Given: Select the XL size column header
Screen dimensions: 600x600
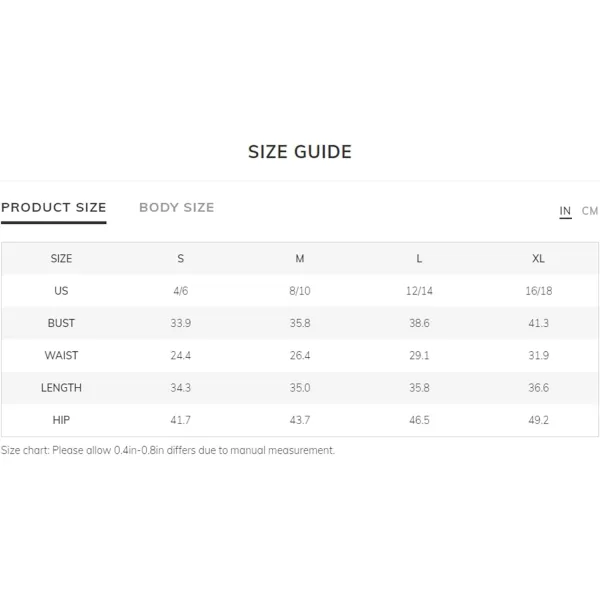Looking at the screenshot, I should pyautogui.click(x=538, y=259).
